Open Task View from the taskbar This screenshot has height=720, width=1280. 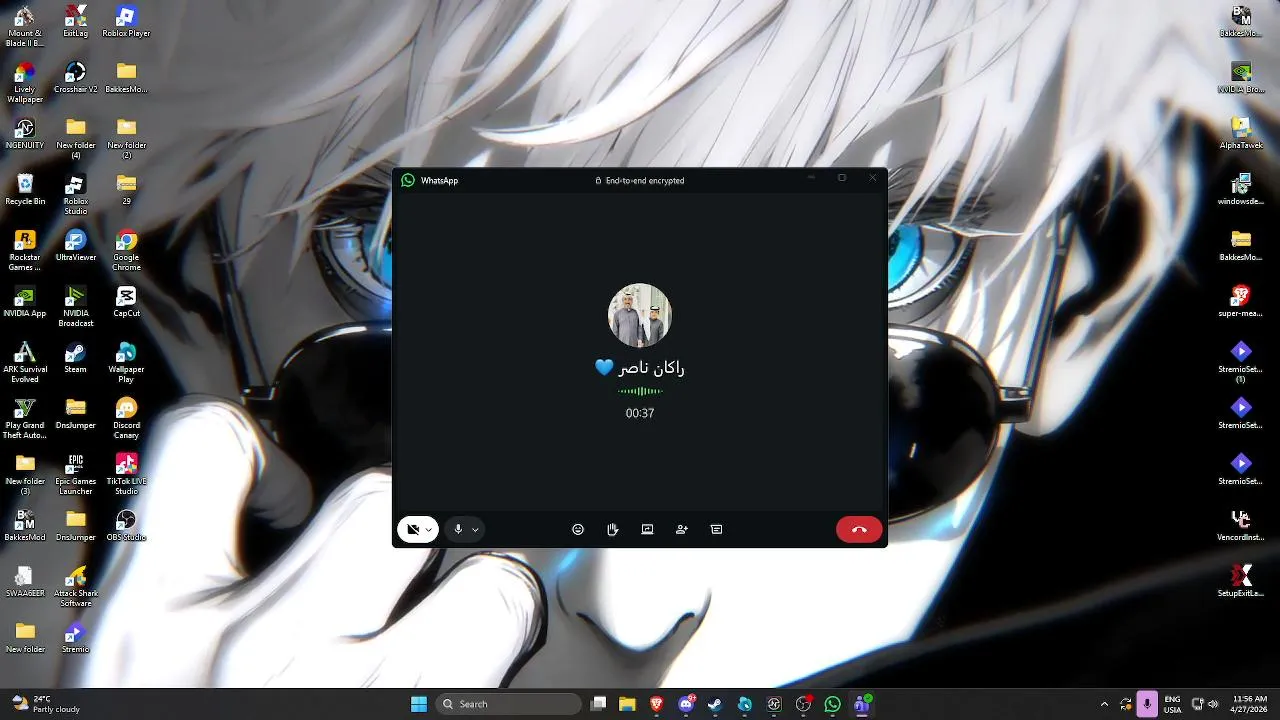click(598, 704)
